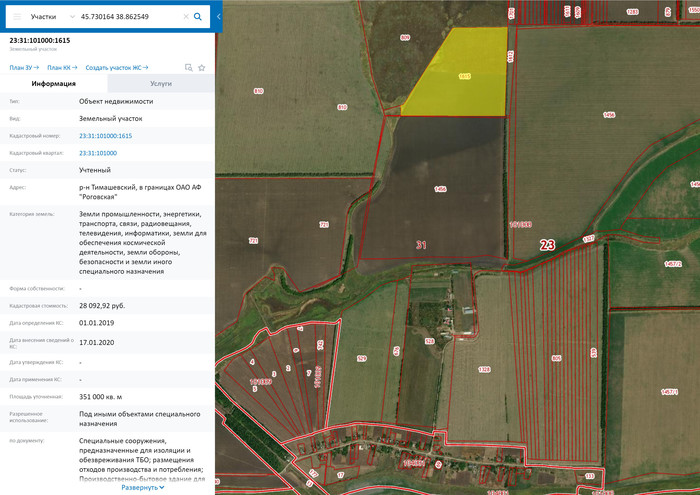Select parcel 1466 on the map
Viewport: 700px width, 495px height.
(x=440, y=188)
